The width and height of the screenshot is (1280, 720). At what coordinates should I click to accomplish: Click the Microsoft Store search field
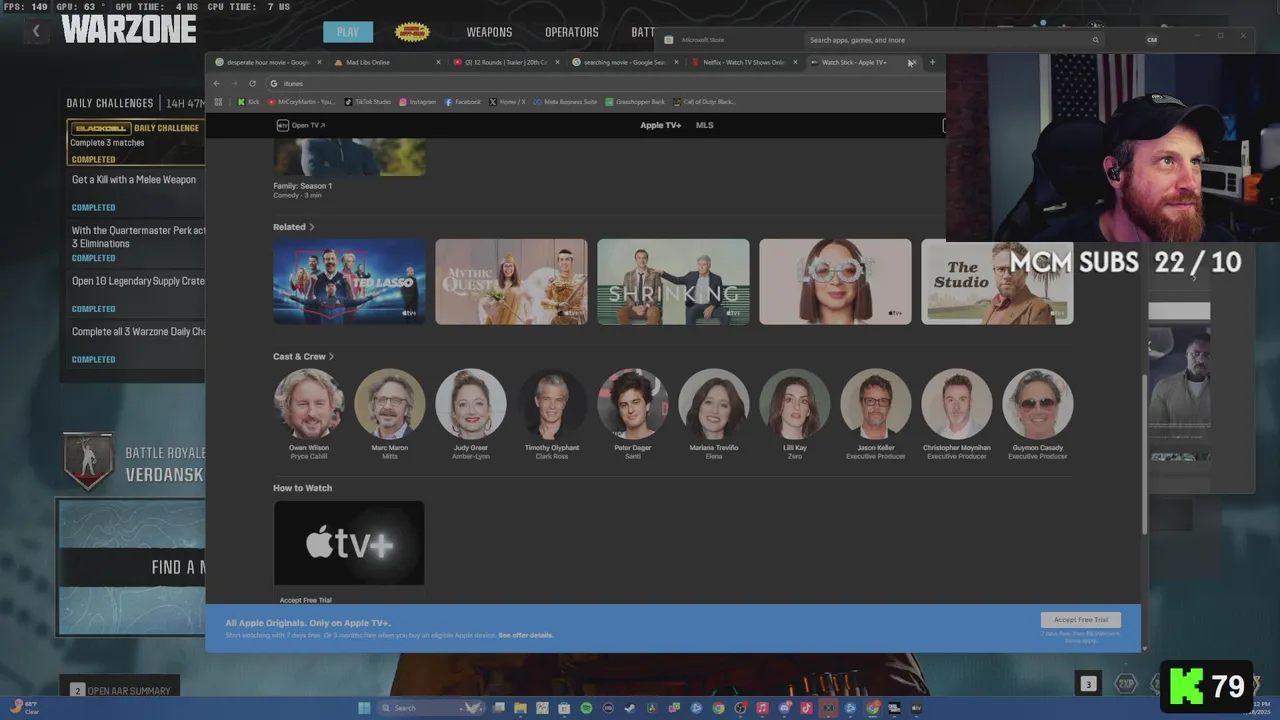pyautogui.click(x=954, y=40)
